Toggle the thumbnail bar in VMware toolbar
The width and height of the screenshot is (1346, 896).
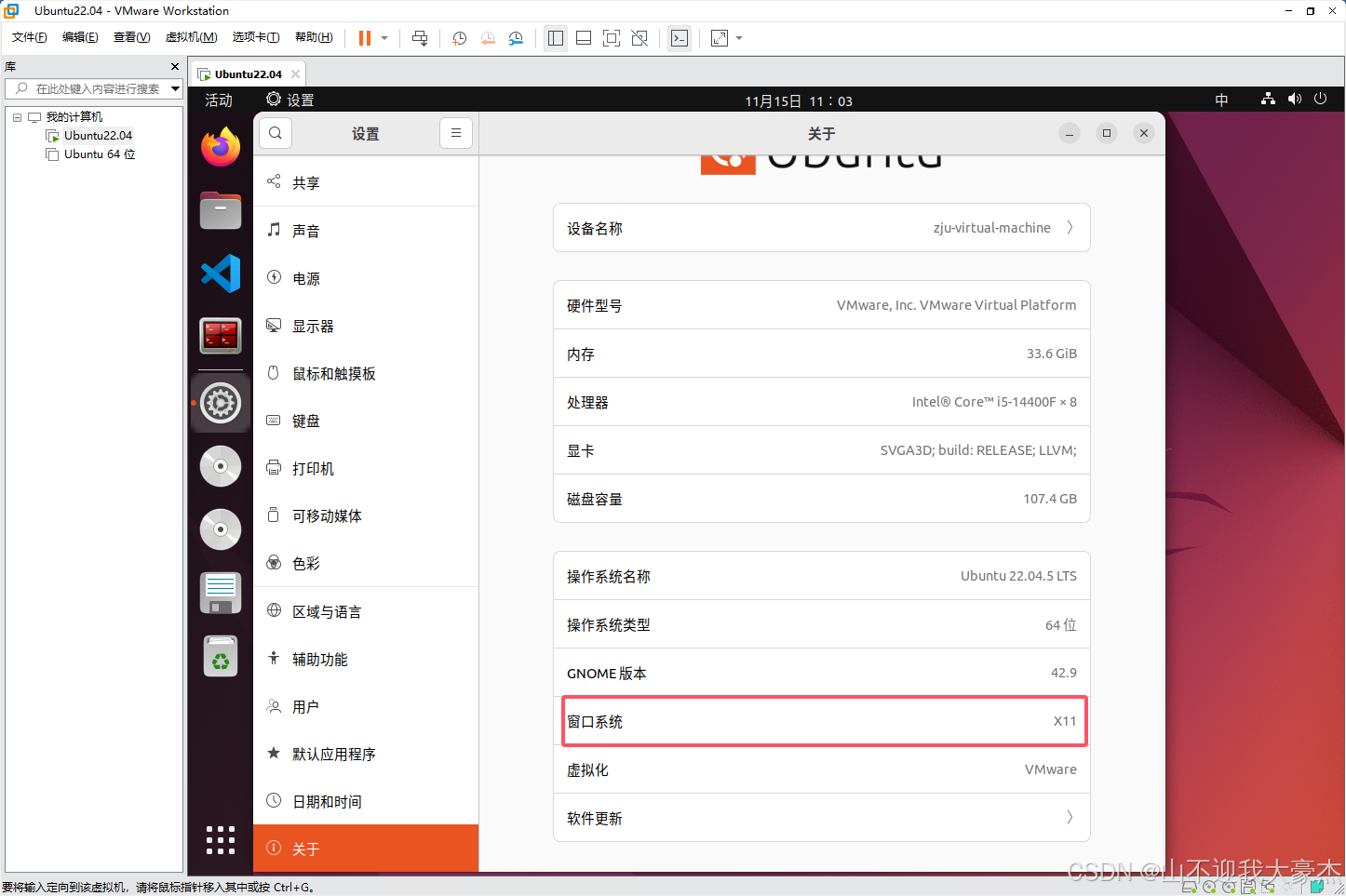coord(584,38)
